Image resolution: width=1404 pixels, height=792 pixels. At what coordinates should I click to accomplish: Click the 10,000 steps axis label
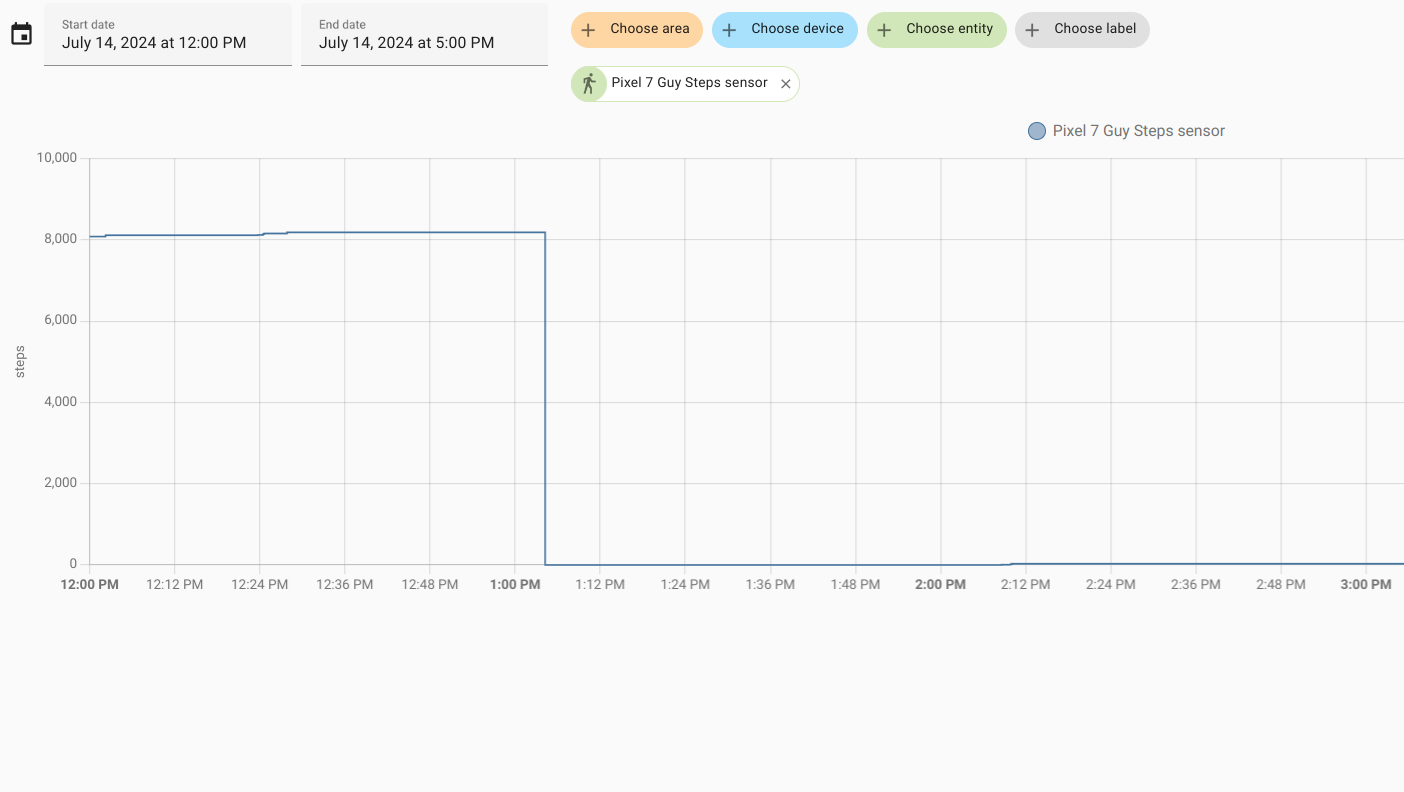[57, 158]
